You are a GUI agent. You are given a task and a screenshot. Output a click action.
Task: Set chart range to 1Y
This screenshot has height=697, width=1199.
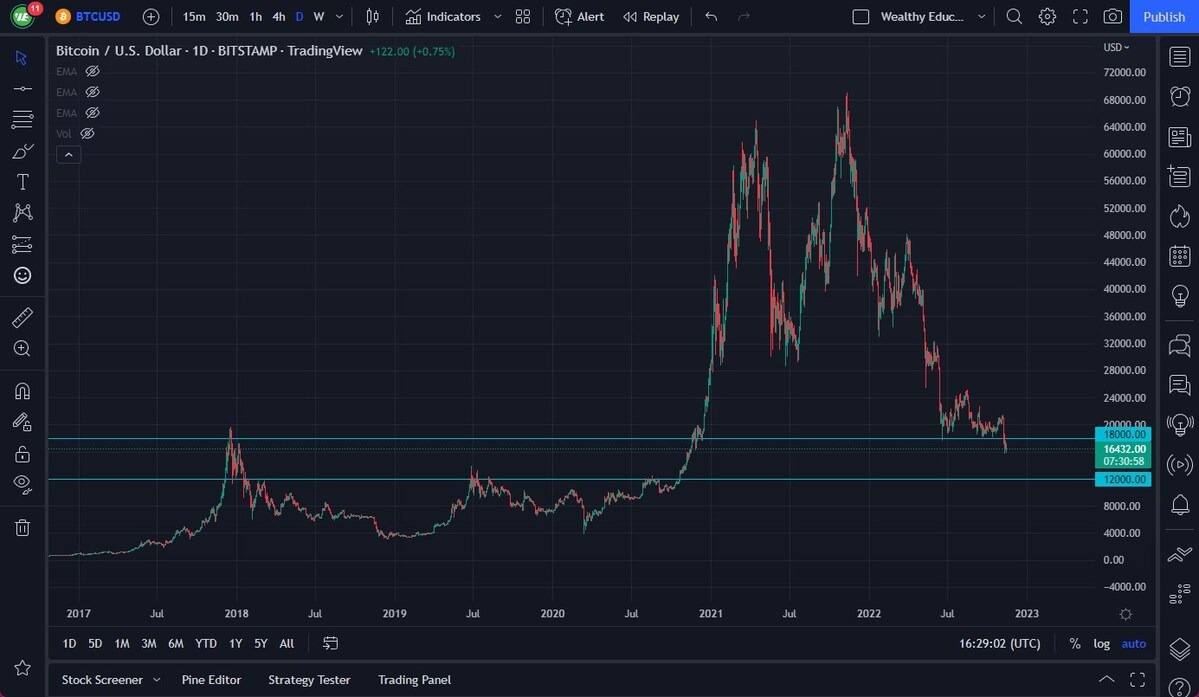pos(235,643)
